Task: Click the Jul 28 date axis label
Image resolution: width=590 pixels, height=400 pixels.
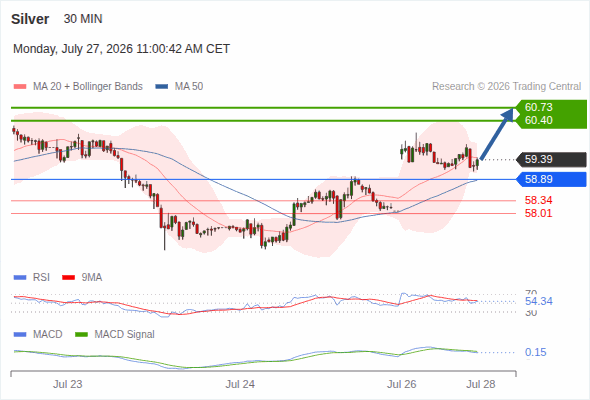Action: coord(481,385)
